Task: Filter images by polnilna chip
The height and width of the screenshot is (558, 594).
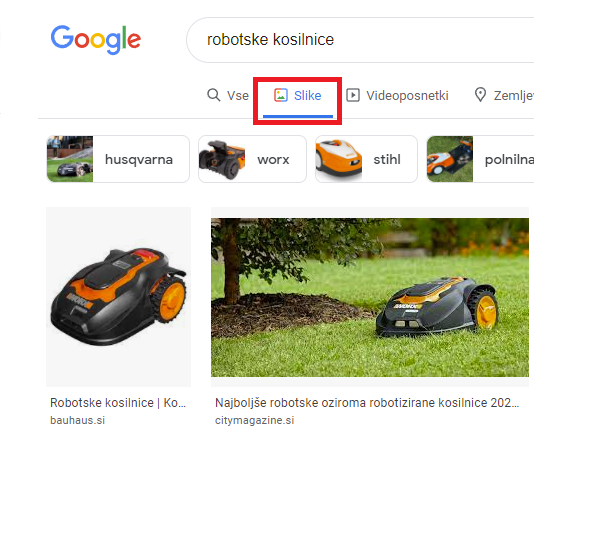Action: pos(480,159)
